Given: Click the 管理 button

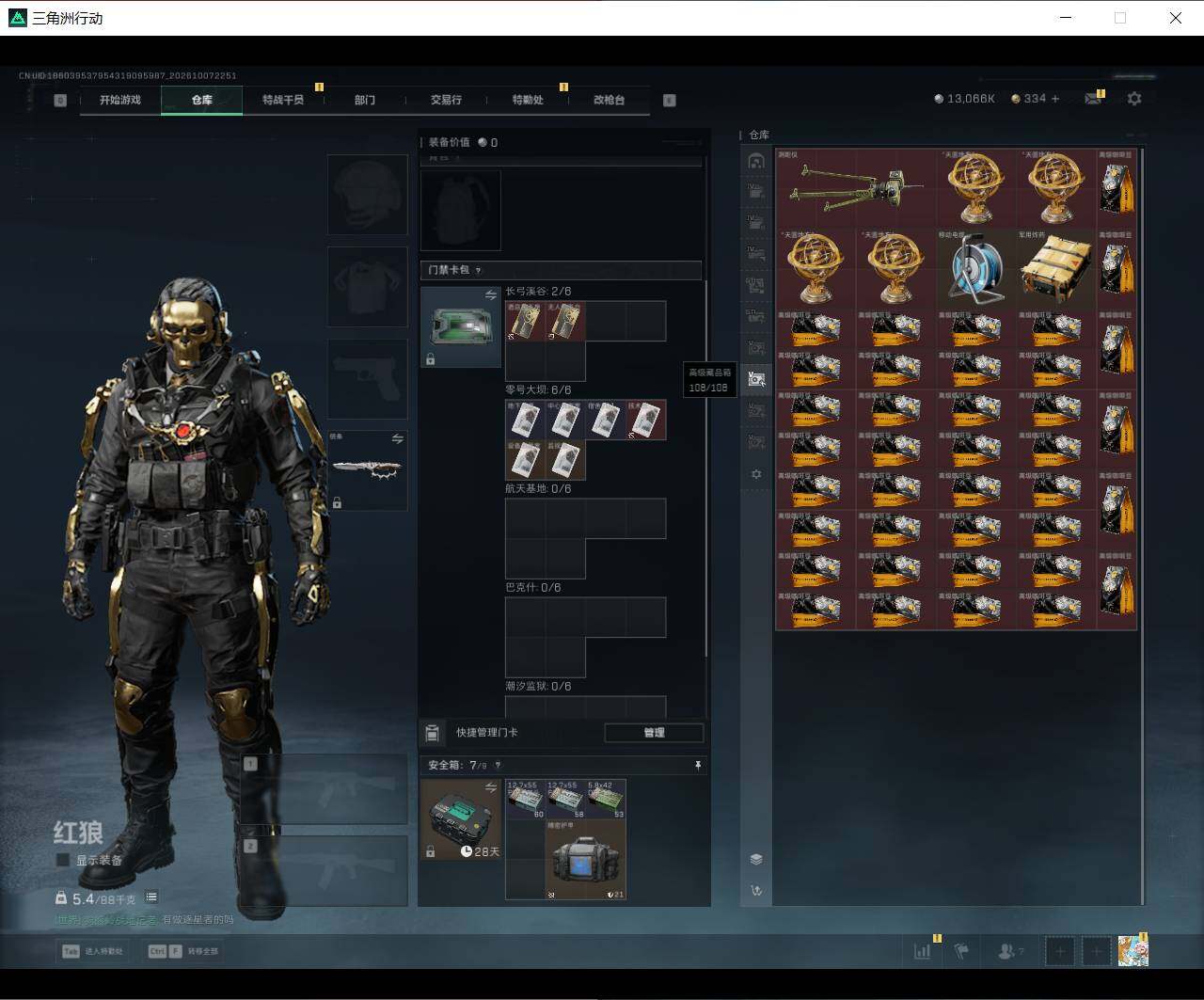Looking at the screenshot, I should [654, 733].
